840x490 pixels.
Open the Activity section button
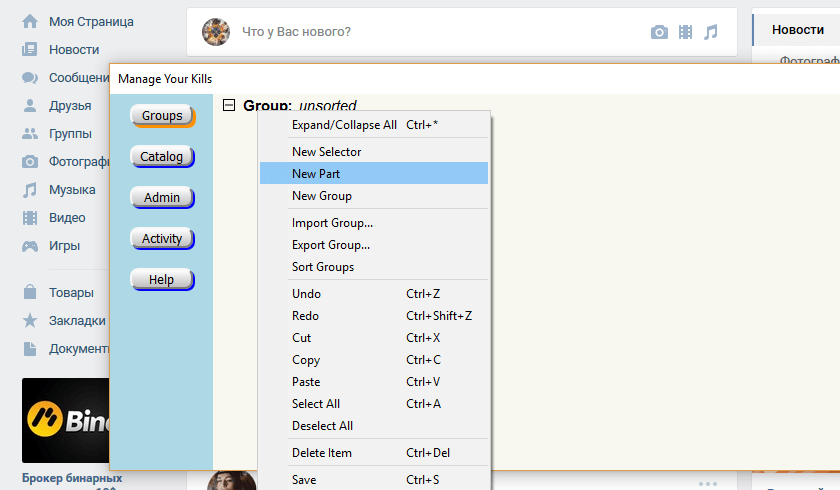162,238
